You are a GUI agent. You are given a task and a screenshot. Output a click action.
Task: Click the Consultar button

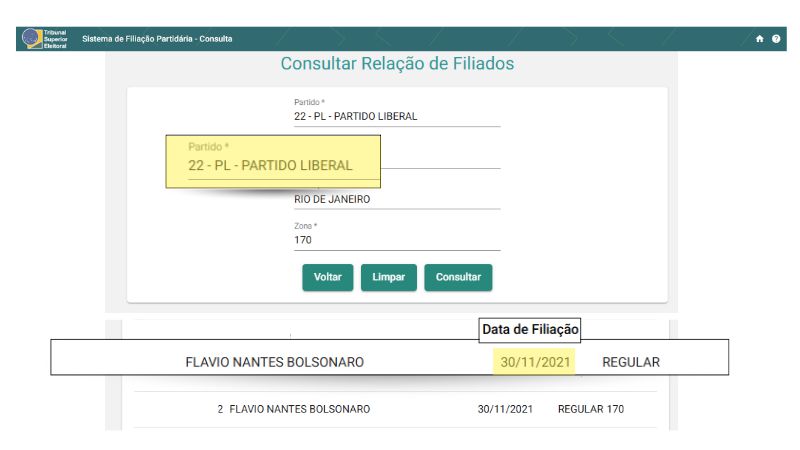(458, 277)
